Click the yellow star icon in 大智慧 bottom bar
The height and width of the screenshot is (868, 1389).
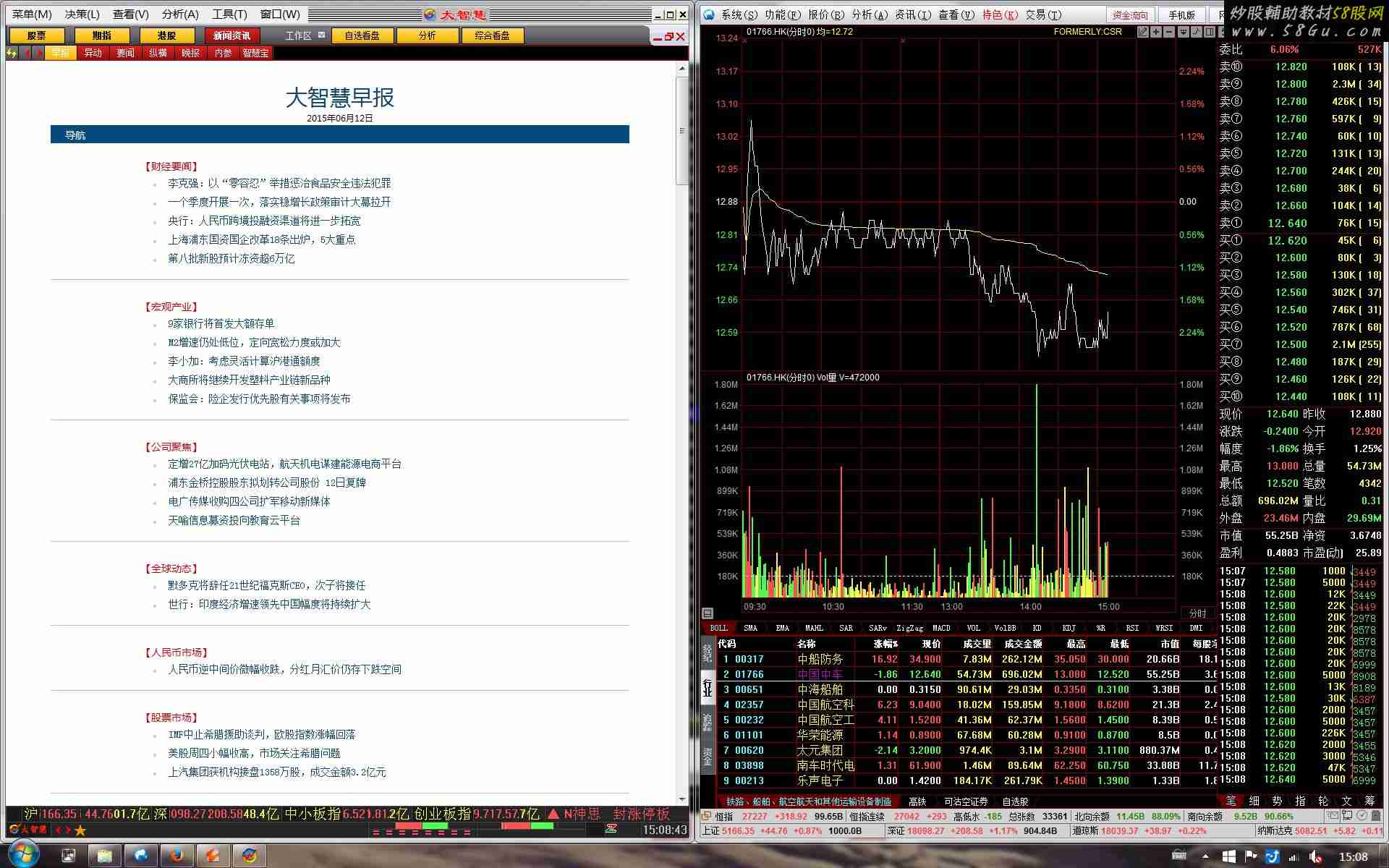click(80, 830)
